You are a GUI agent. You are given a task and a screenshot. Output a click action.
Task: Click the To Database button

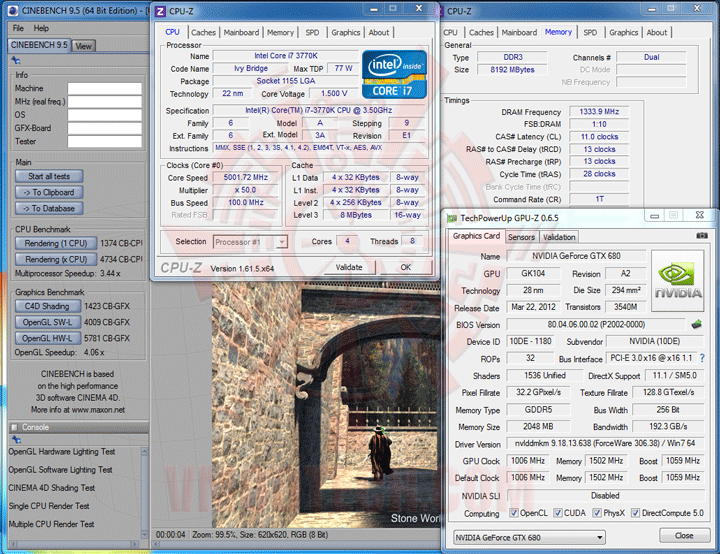click(x=49, y=209)
